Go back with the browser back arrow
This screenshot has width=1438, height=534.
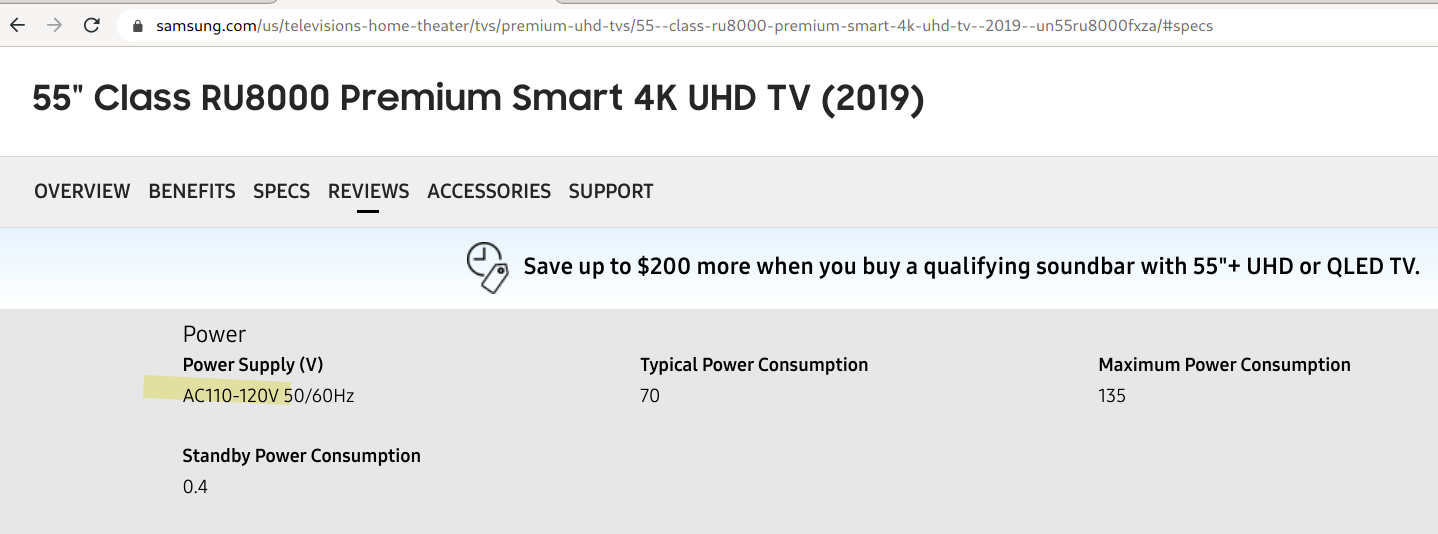pyautogui.click(x=18, y=25)
